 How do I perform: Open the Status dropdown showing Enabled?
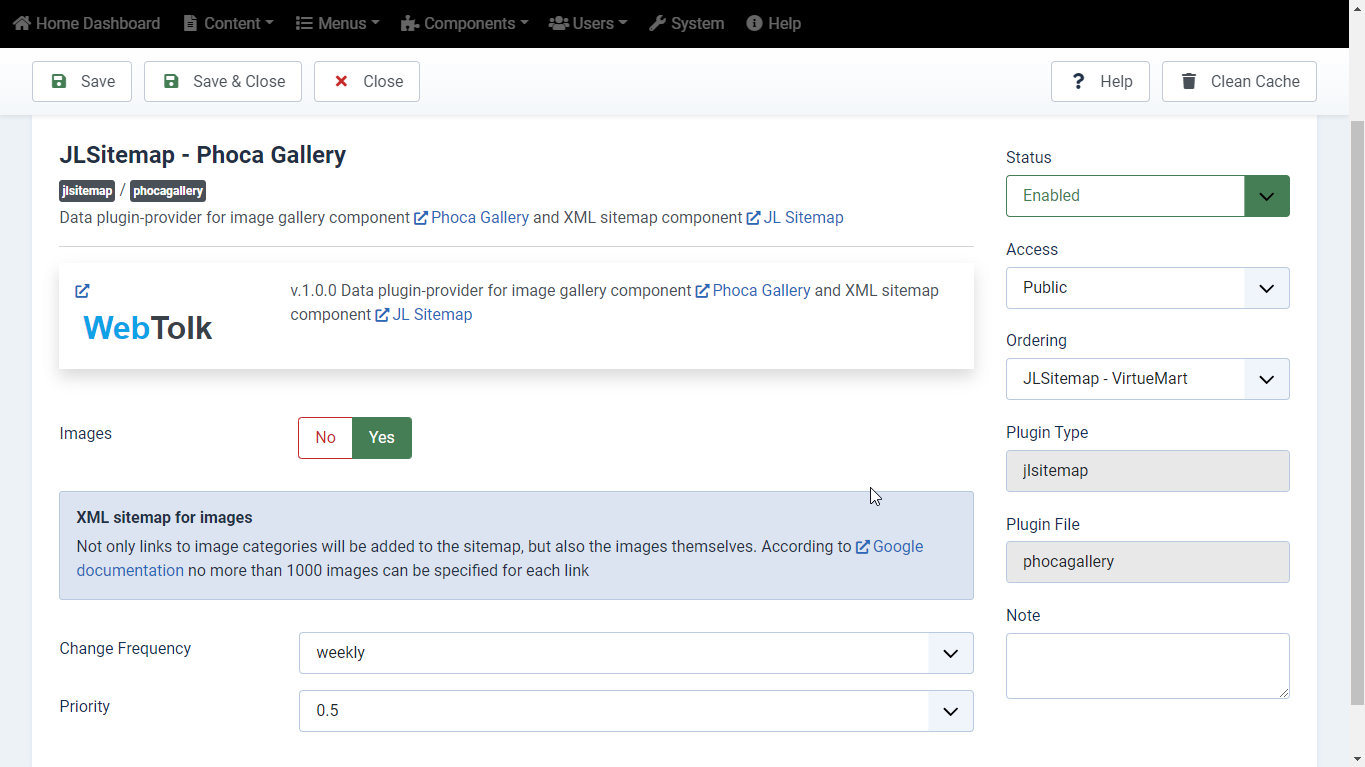(x=1147, y=196)
